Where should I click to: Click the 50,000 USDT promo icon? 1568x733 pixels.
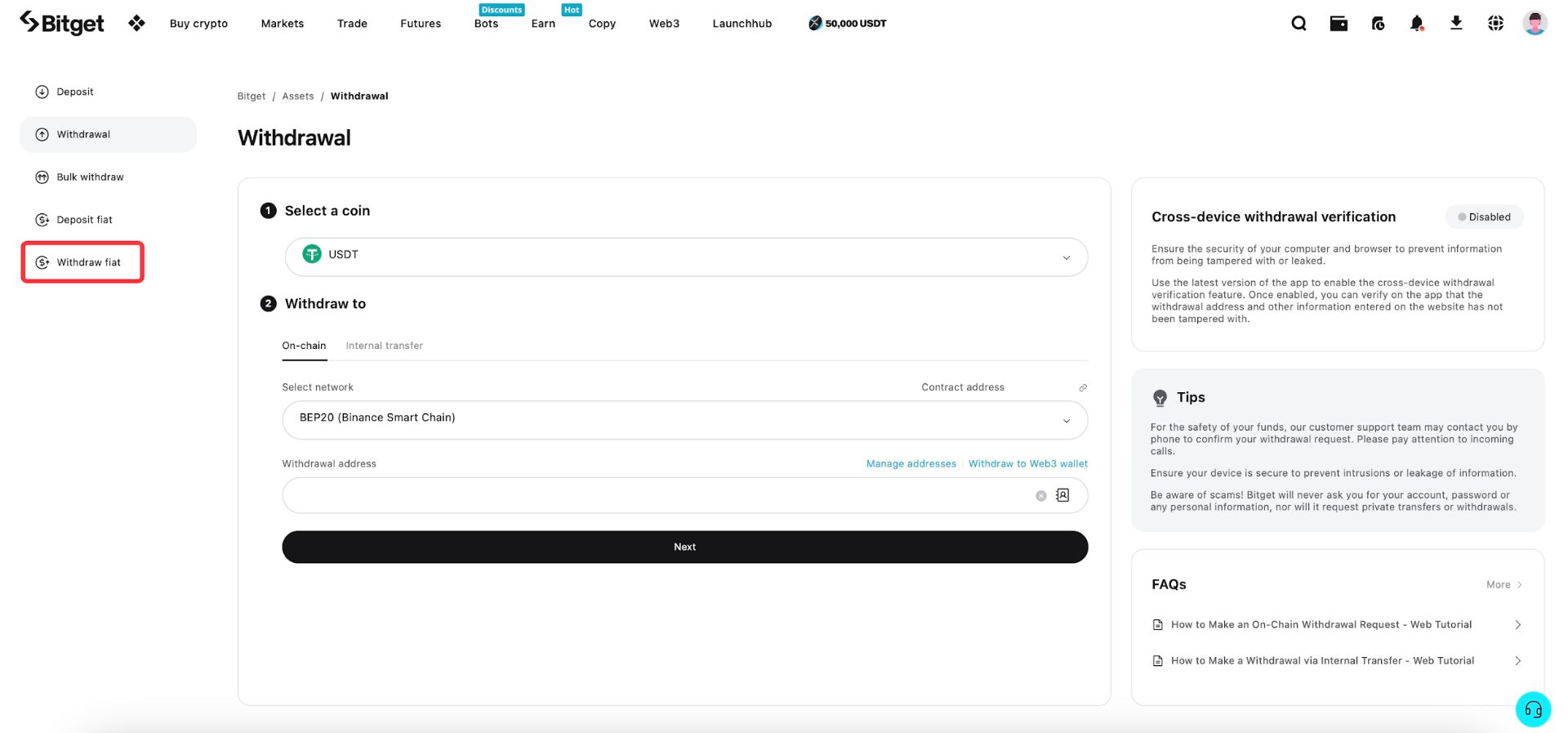pos(815,23)
